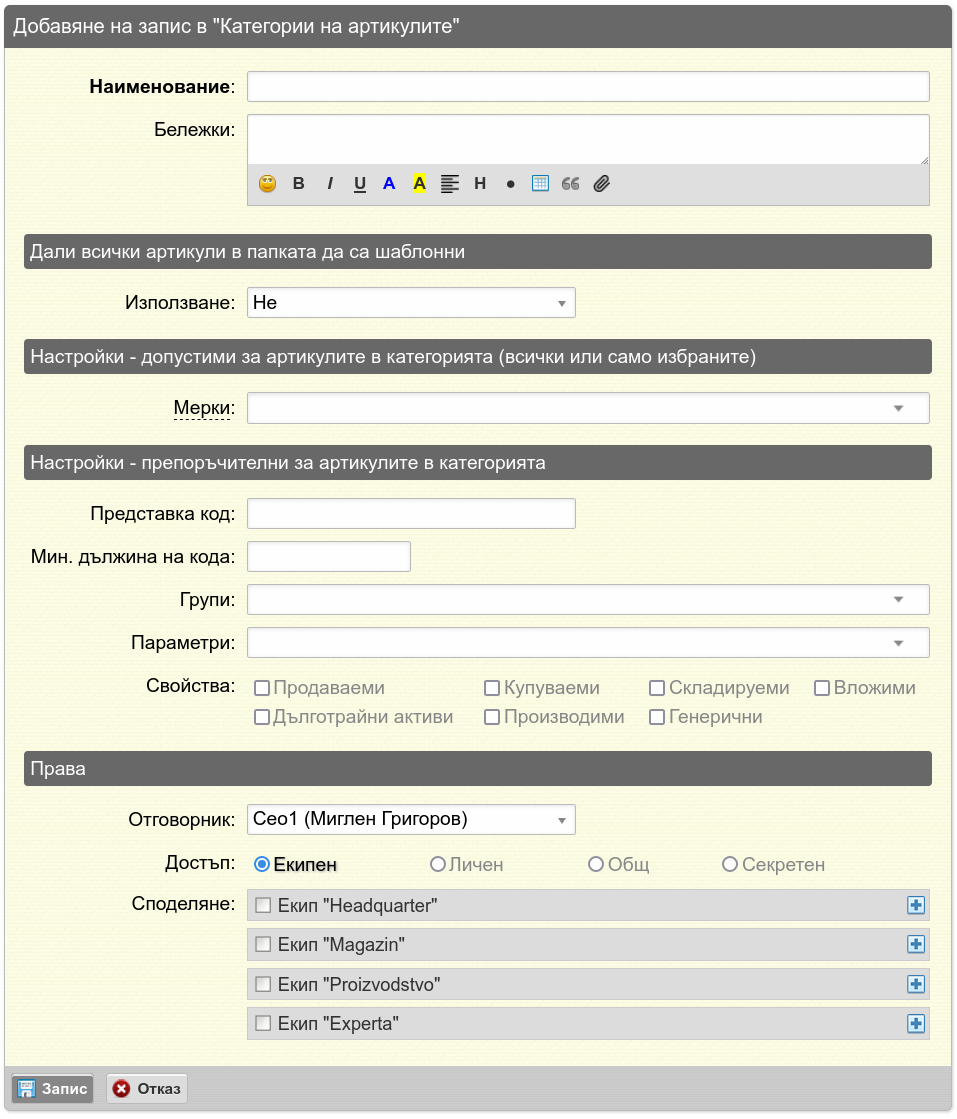Check the Продаваеми property checkbox
The image size is (957, 1119).
coord(262,688)
